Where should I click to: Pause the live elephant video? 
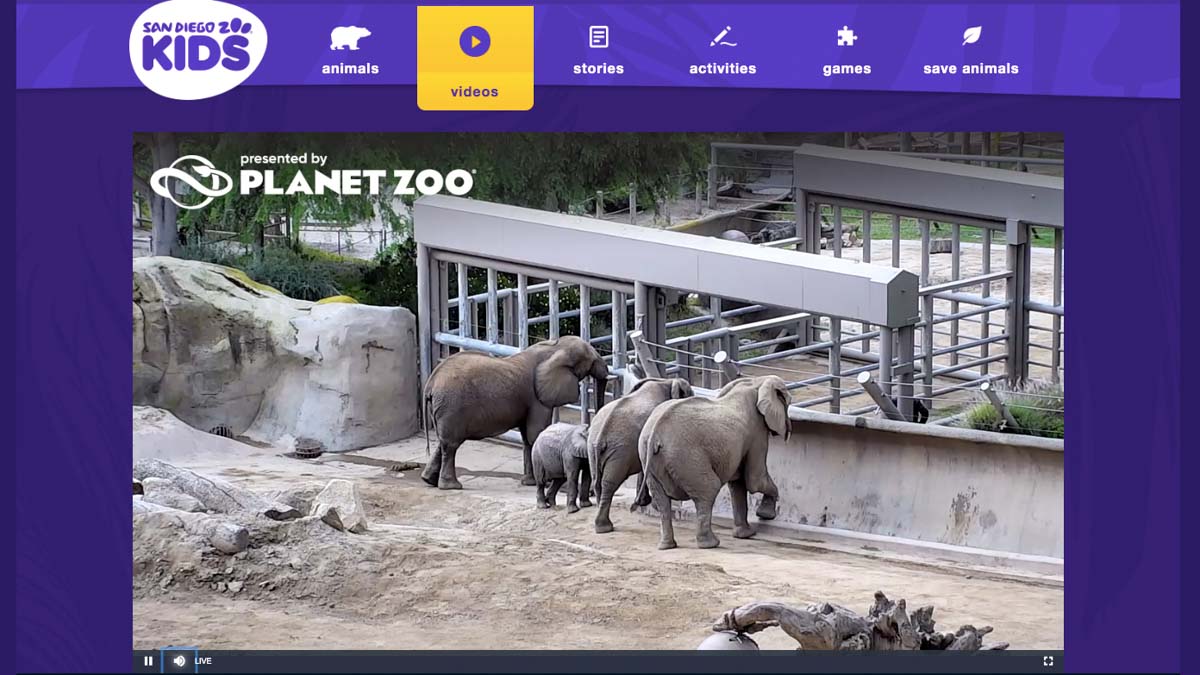click(x=148, y=661)
